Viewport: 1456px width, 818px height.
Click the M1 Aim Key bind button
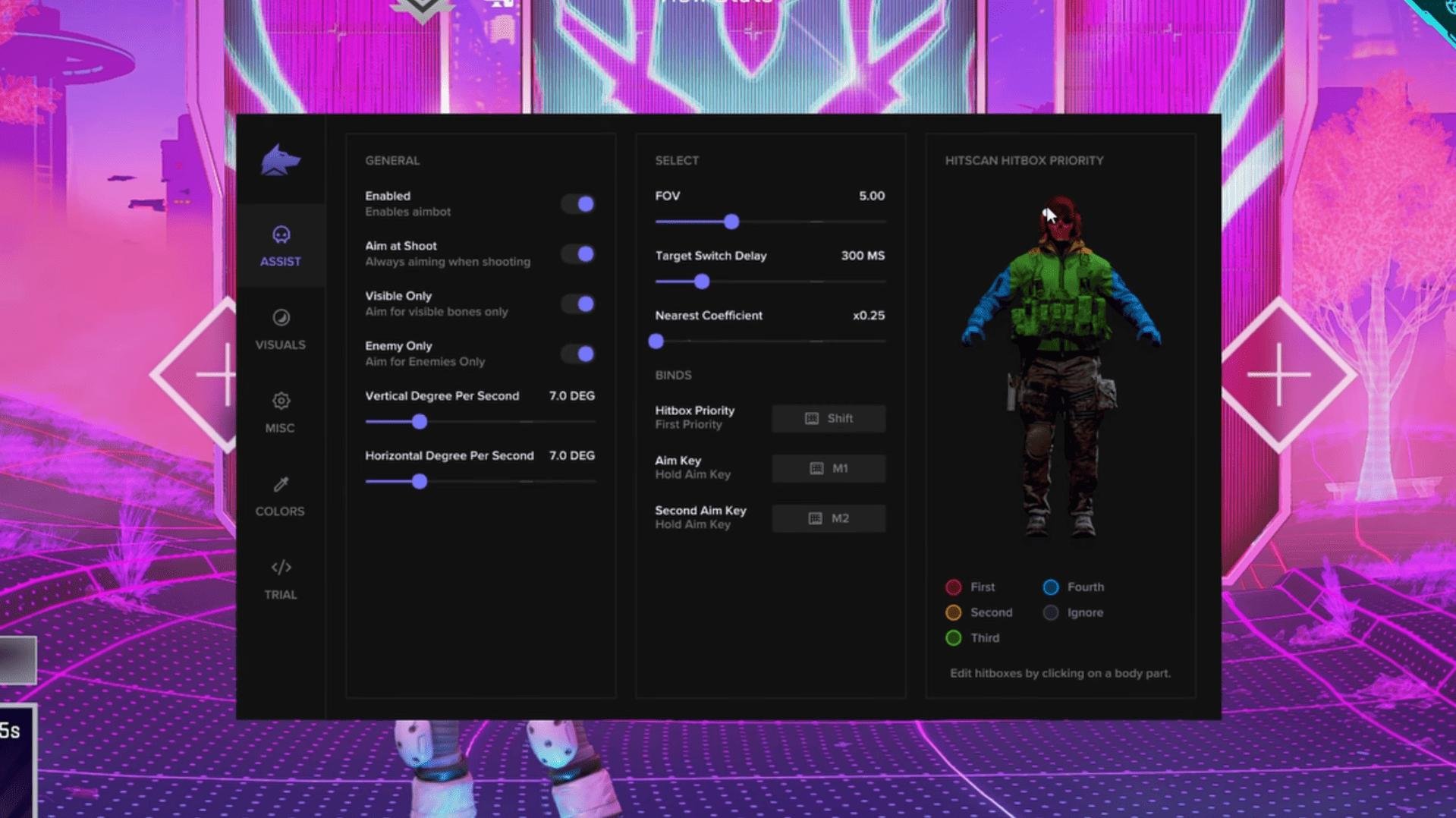coord(828,469)
